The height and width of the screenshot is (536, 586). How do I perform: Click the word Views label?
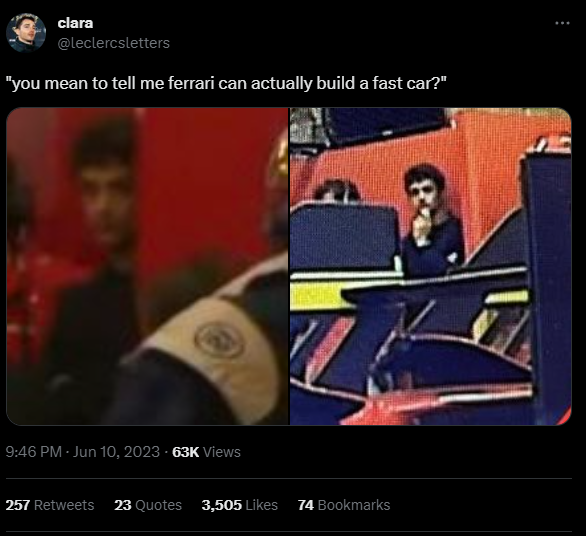point(222,452)
